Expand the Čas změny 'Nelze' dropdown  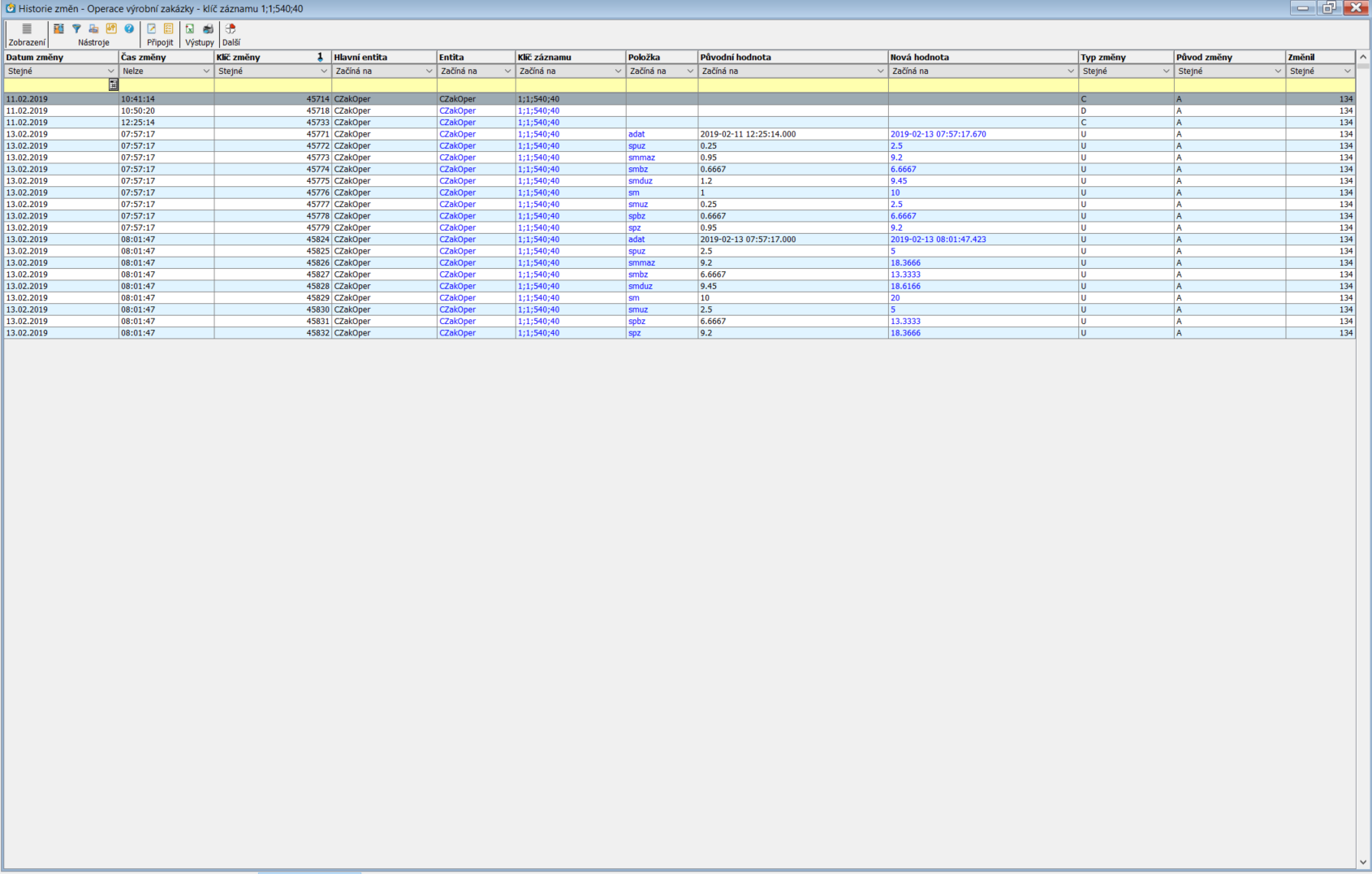click(x=206, y=71)
